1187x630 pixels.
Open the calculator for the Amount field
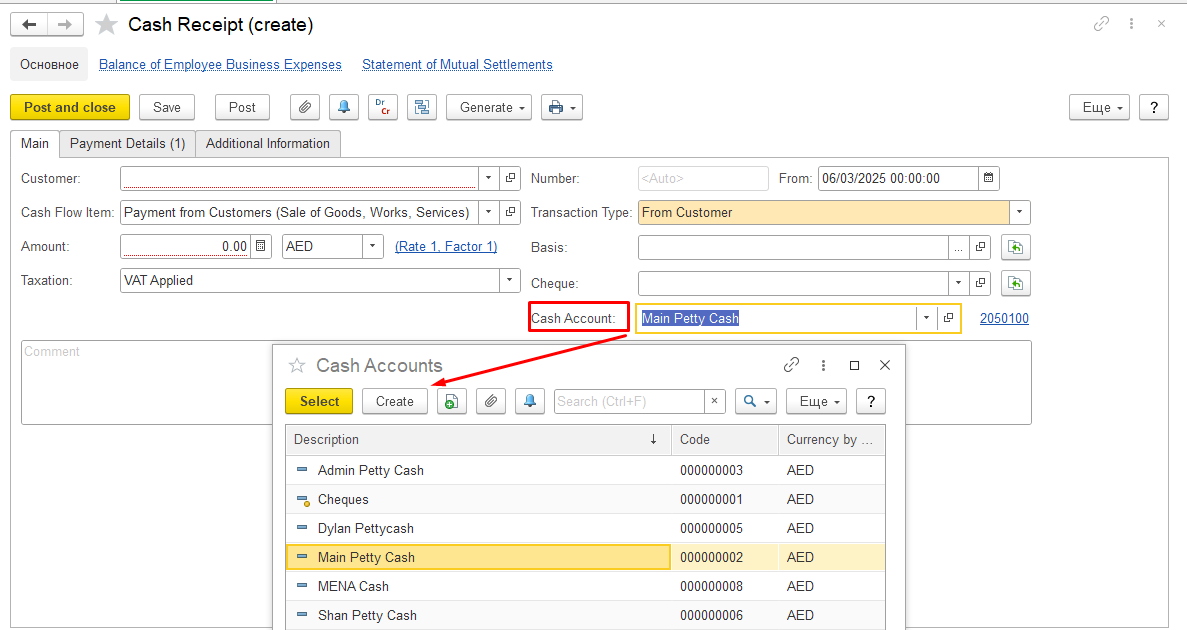point(260,247)
